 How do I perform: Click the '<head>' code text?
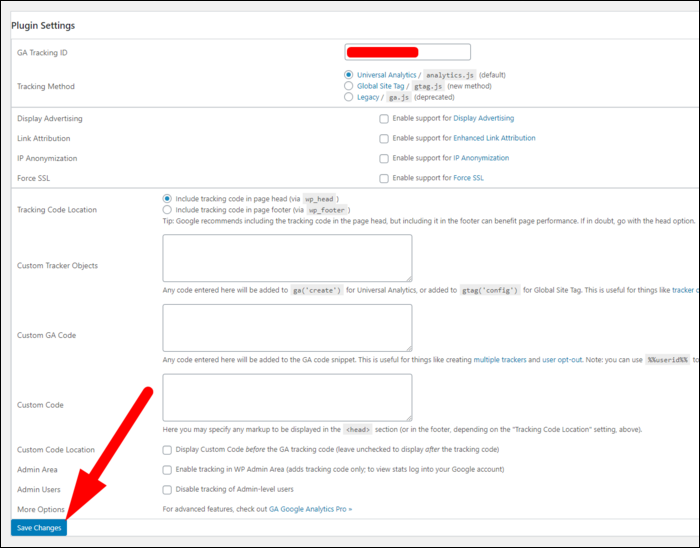[358, 430]
